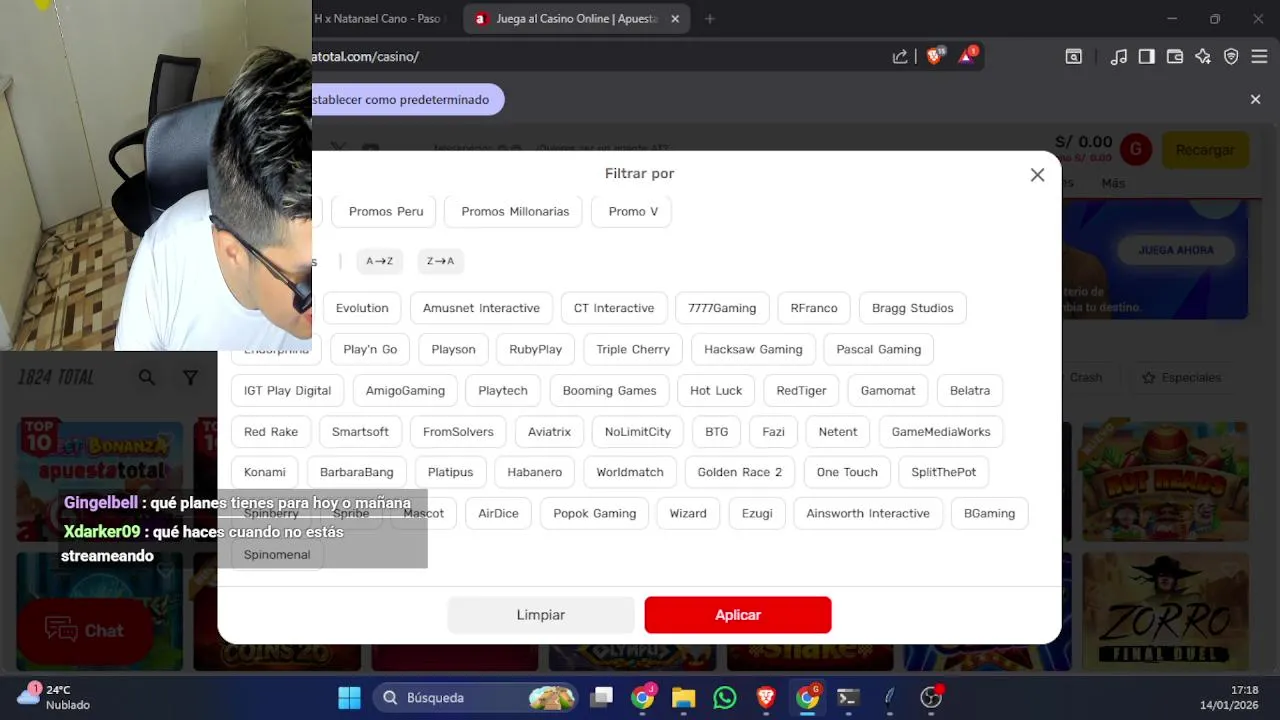This screenshot has height=720, width=1280.
Task: Open the tab search icon in toolbar
Action: pos(1073,57)
